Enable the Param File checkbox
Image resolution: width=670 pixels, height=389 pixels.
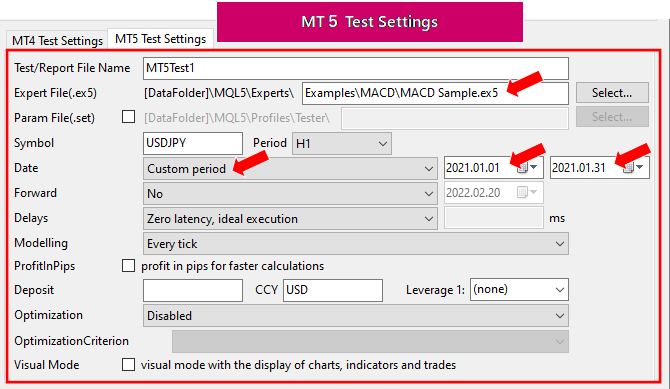point(128,117)
